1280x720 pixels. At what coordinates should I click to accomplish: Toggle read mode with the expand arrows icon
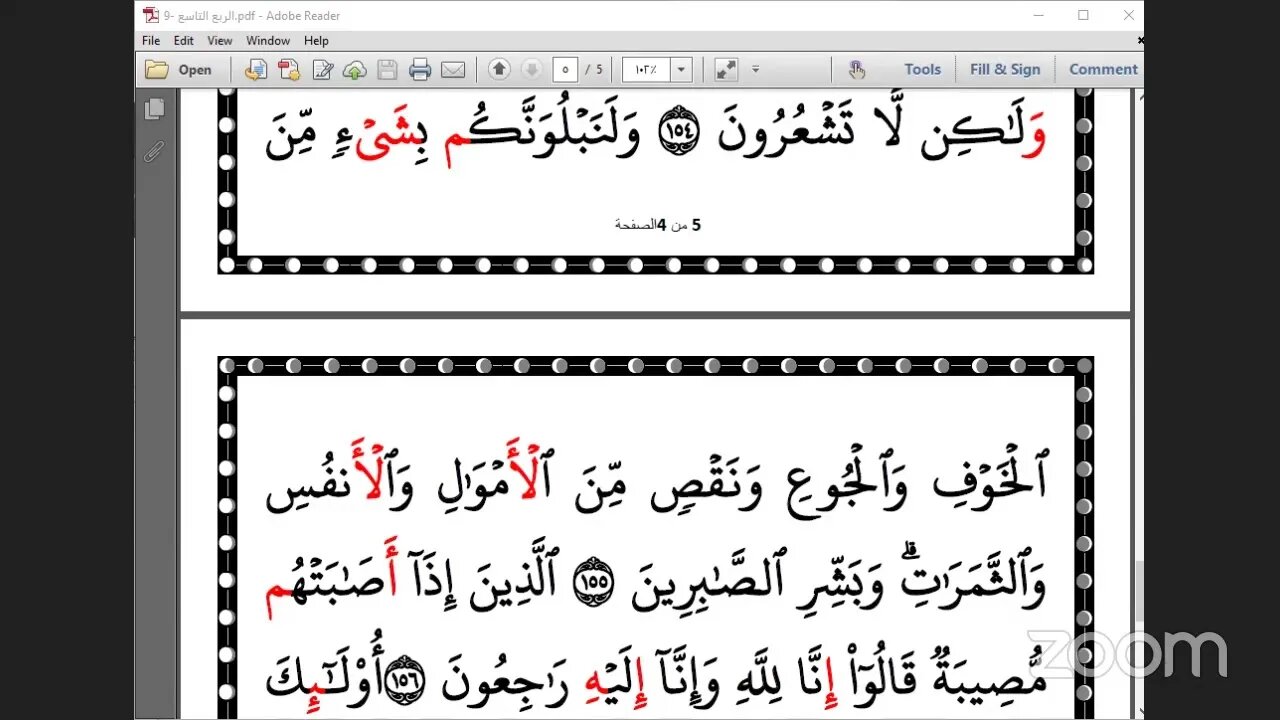(726, 69)
